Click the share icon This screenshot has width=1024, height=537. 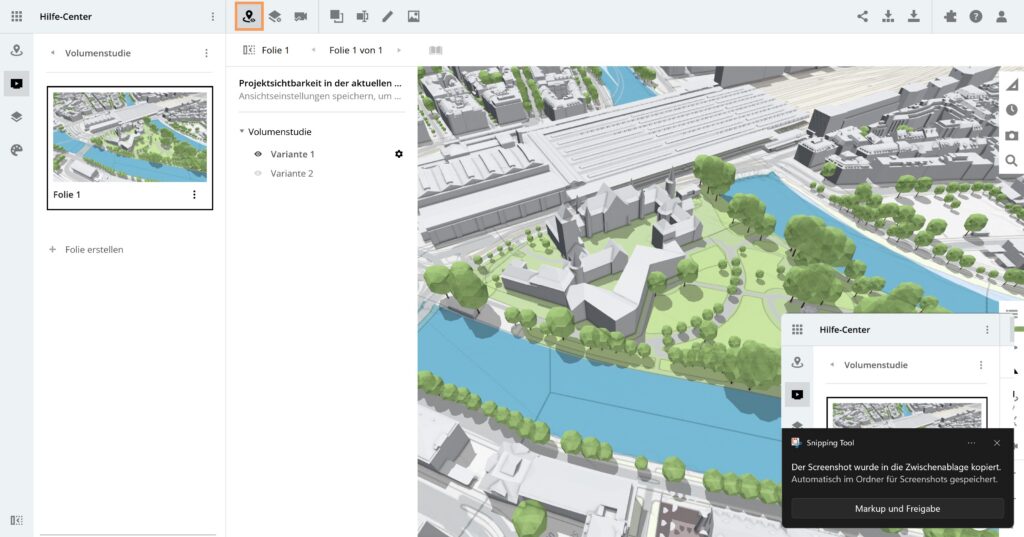coord(862,16)
